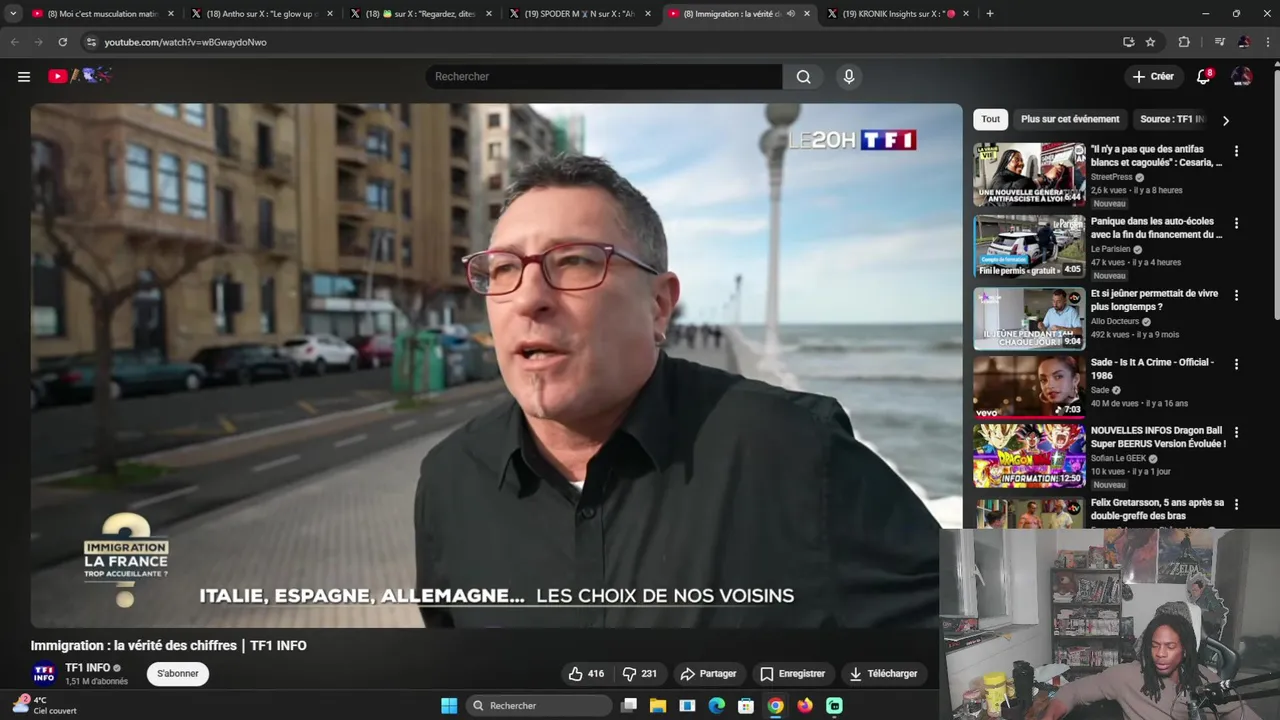
Task: Like the video with thumbs up
Action: 586,674
